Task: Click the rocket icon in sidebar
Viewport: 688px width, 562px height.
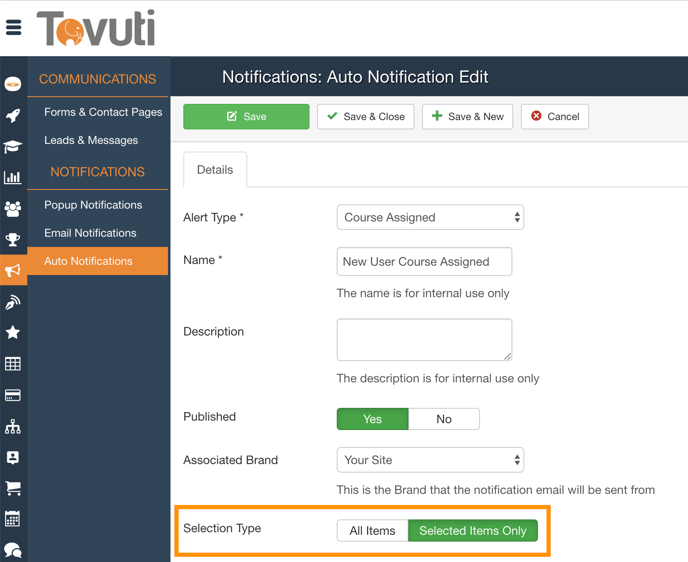Action: pyautogui.click(x=13, y=115)
